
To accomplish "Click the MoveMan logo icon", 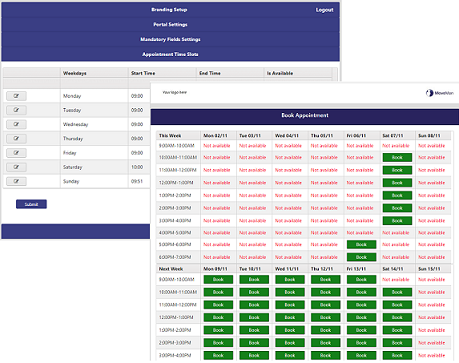I will (x=429, y=93).
